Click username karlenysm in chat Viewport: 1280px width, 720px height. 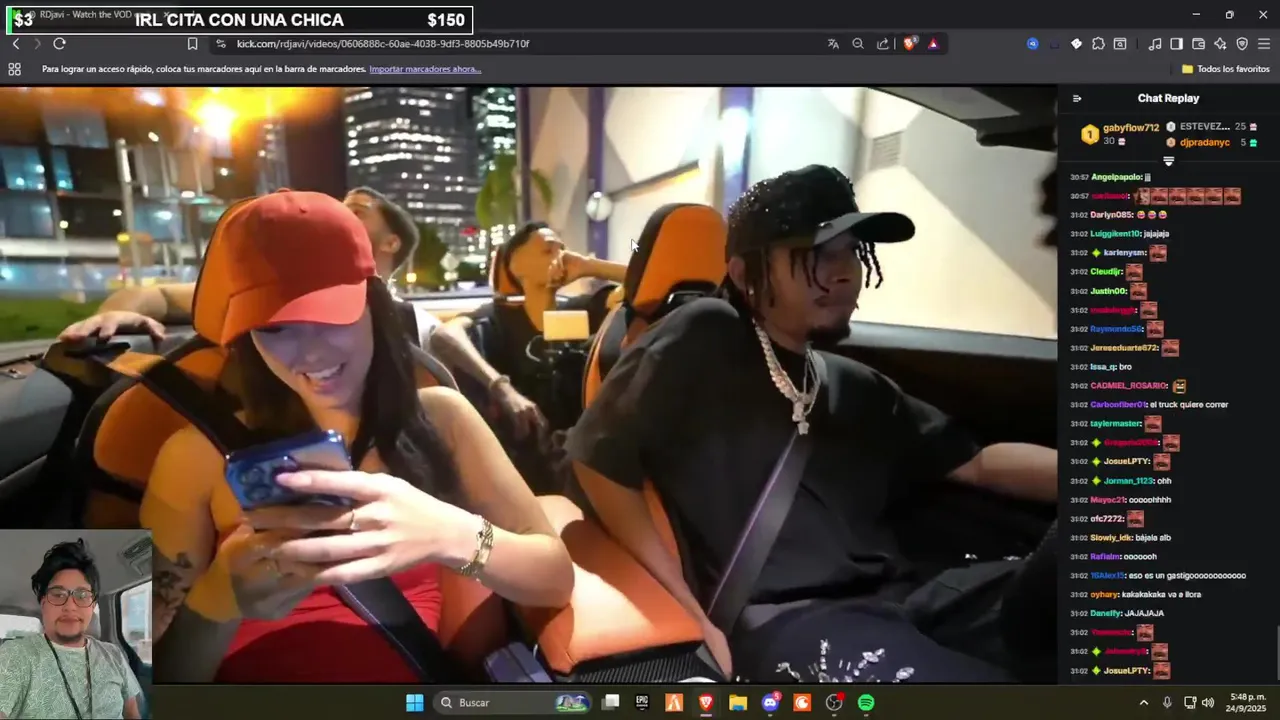1124,253
